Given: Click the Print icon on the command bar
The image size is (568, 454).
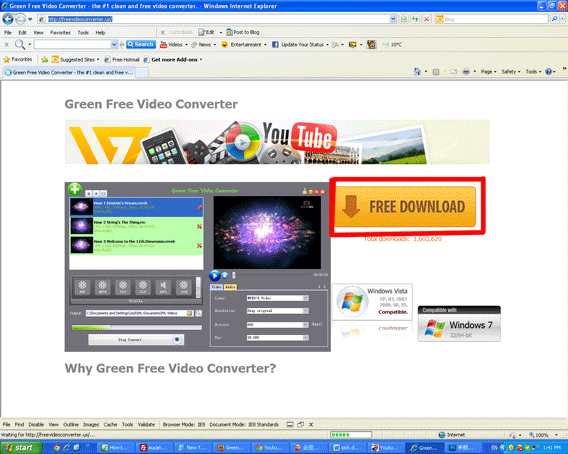Looking at the screenshot, I should (x=466, y=72).
